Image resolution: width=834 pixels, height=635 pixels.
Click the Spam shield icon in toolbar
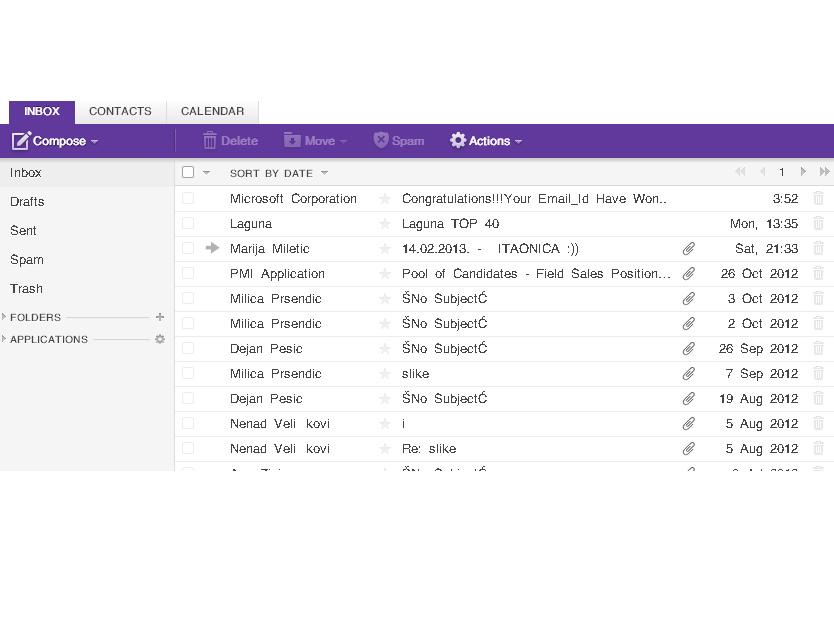point(380,140)
